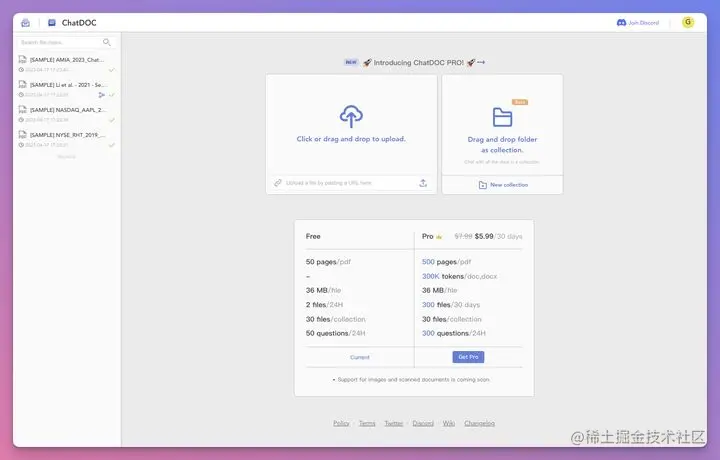Open the Wiki footer link
Viewport: 720px width, 460px height.
click(449, 423)
